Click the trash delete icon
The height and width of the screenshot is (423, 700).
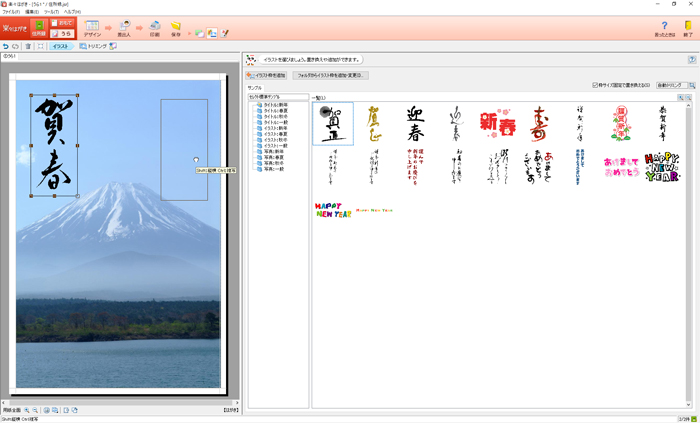click(x=28, y=46)
